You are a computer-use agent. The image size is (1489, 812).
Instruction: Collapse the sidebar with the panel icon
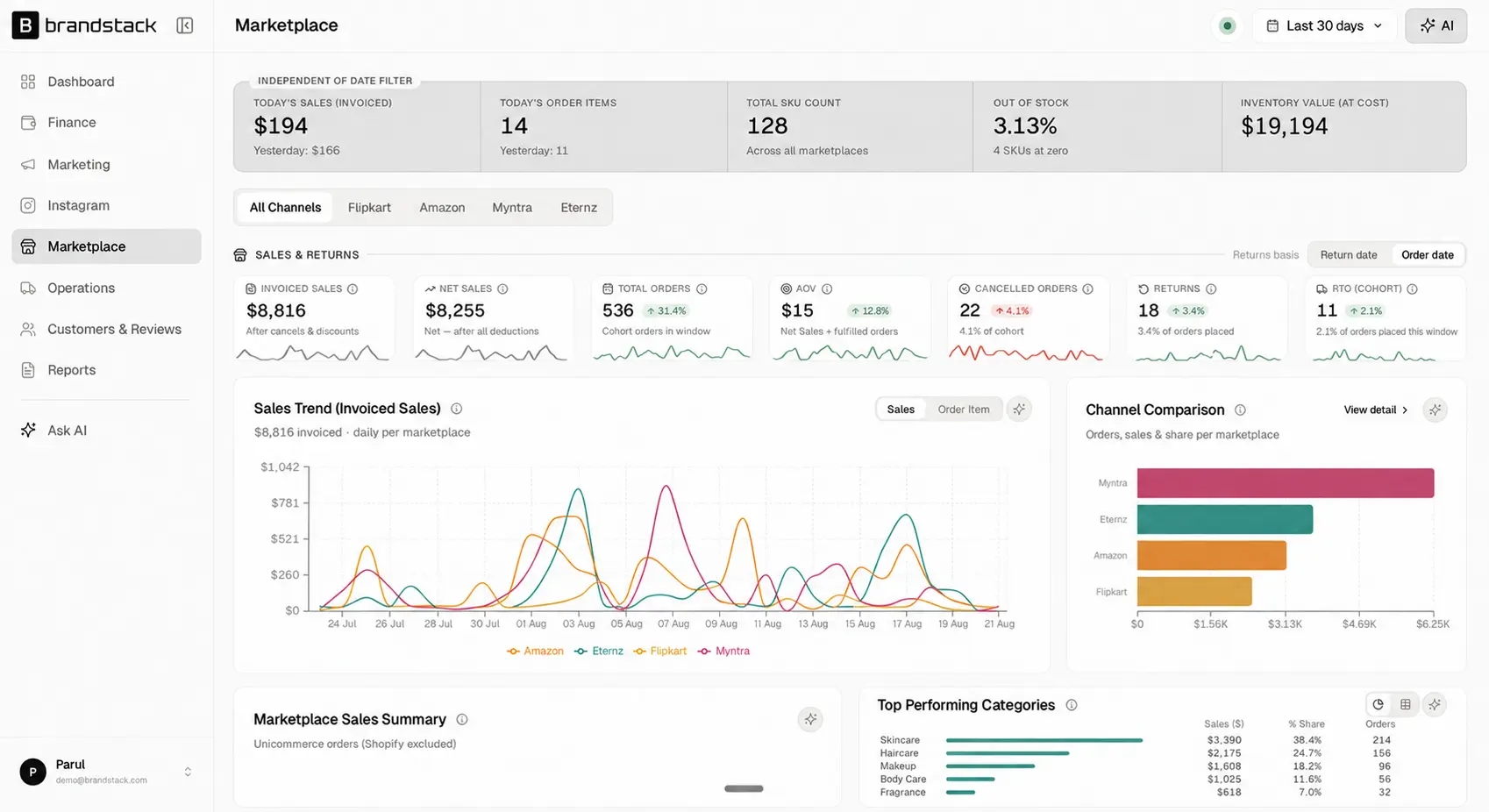[x=185, y=25]
